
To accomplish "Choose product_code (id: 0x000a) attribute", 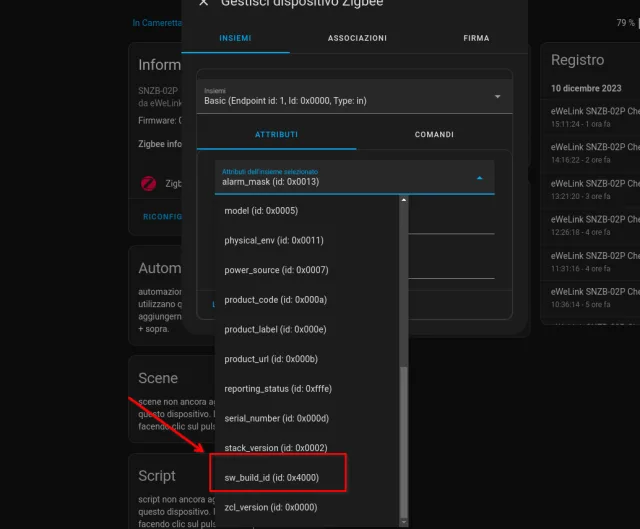I will tap(307, 300).
